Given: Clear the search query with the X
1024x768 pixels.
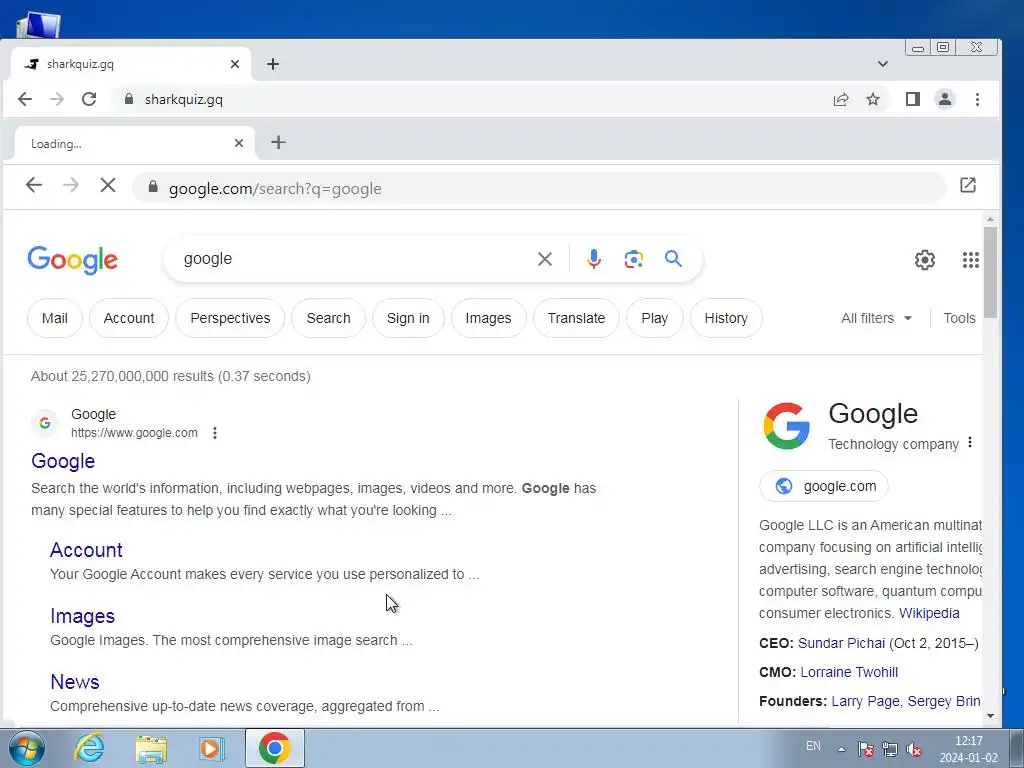Looking at the screenshot, I should point(545,259).
